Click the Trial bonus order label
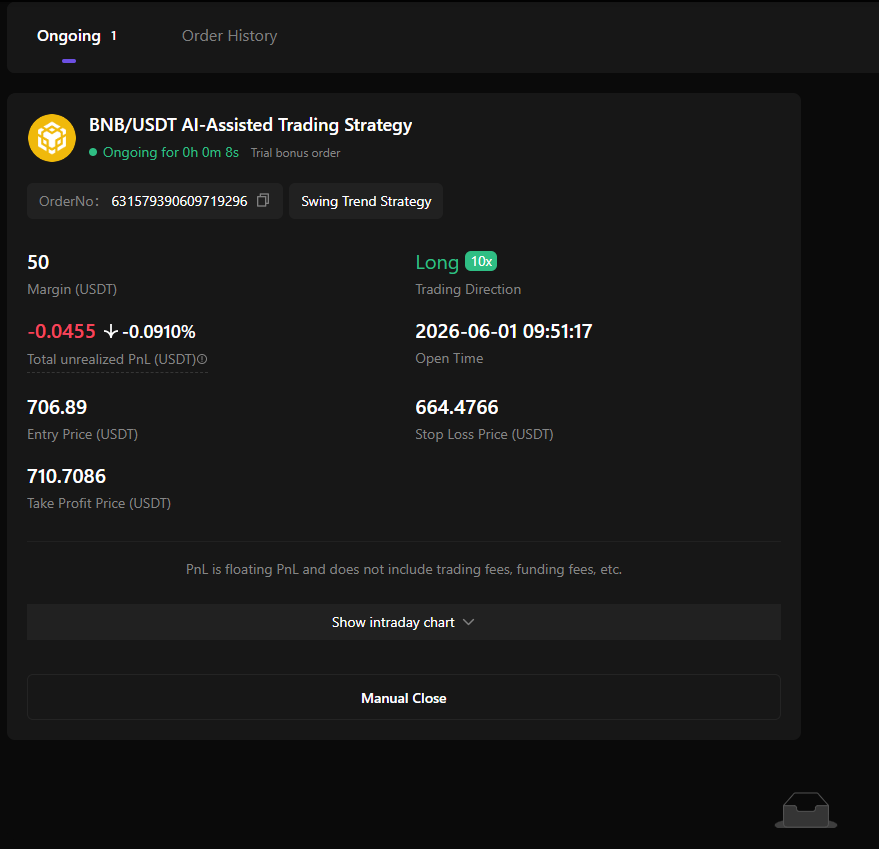This screenshot has width=879, height=849. point(295,153)
